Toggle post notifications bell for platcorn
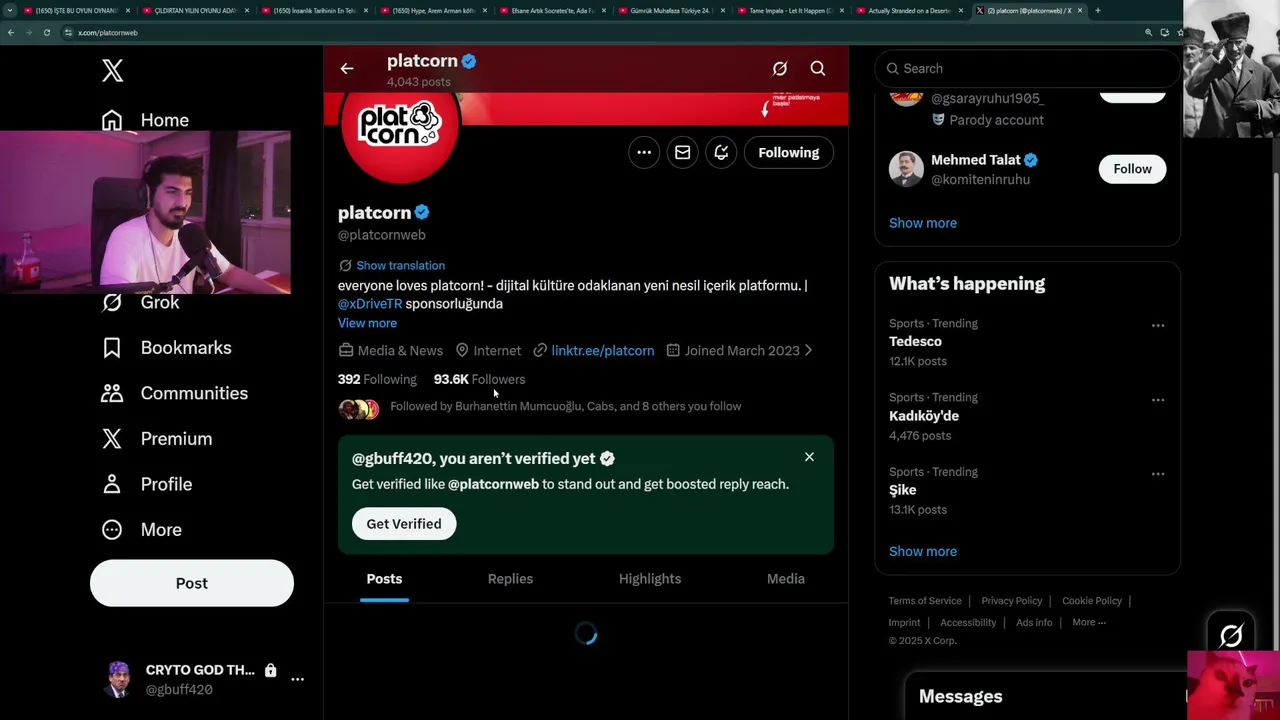 [721, 152]
